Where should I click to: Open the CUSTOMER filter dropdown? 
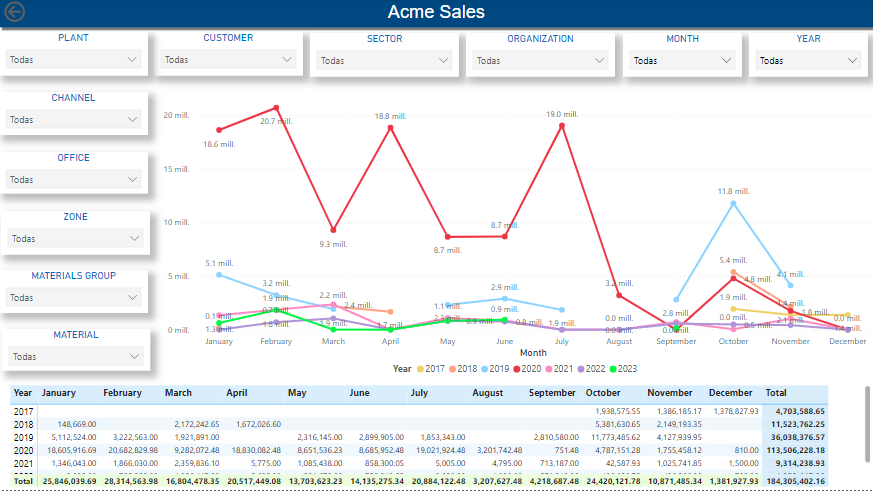point(228,60)
